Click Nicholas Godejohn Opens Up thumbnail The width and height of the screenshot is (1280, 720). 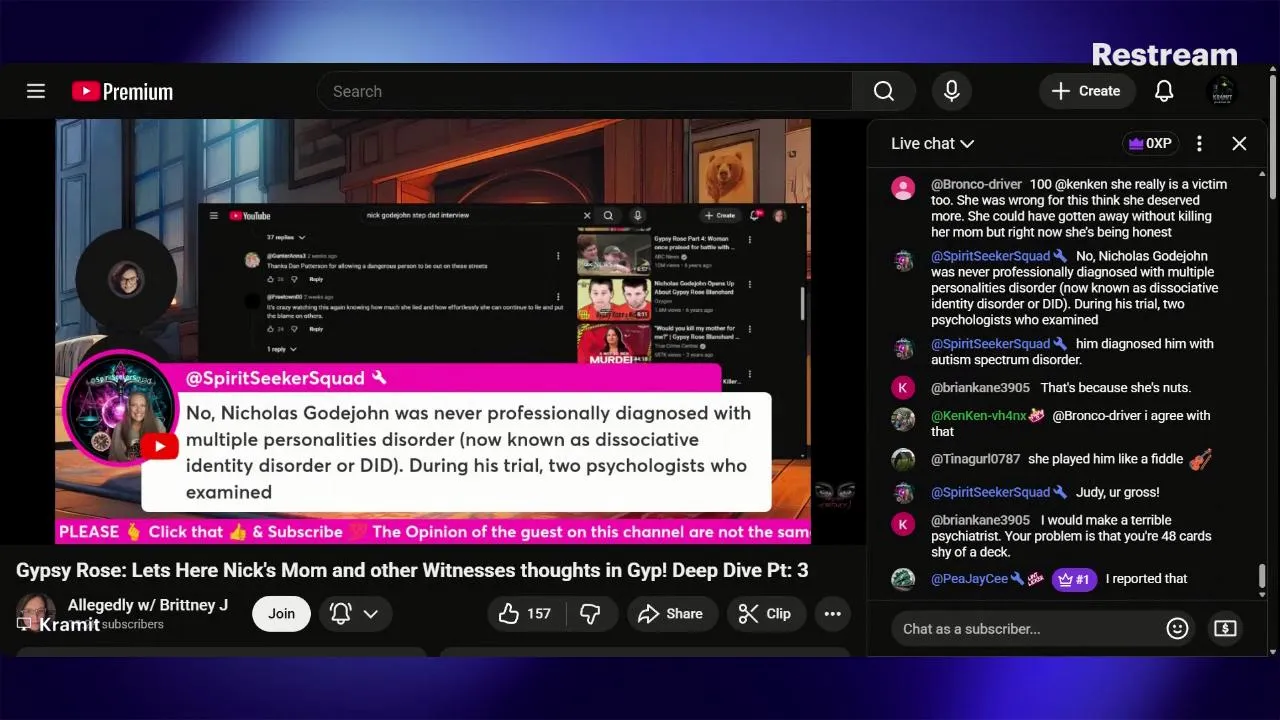click(613, 299)
